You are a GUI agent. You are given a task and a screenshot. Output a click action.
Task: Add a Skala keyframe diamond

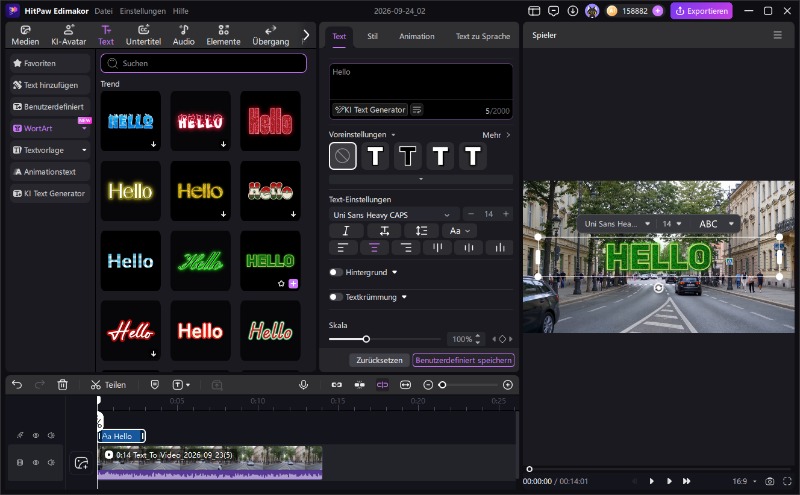pyautogui.click(x=502, y=339)
